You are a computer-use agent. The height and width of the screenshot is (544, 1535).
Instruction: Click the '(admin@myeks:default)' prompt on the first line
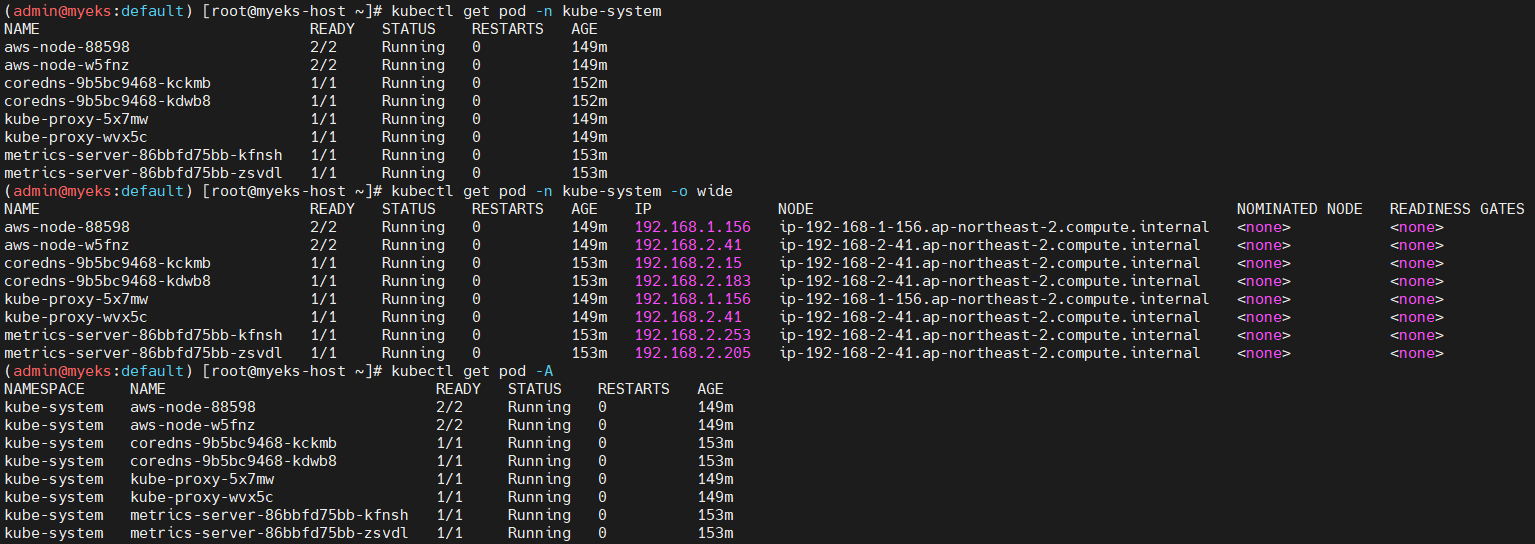coord(98,11)
